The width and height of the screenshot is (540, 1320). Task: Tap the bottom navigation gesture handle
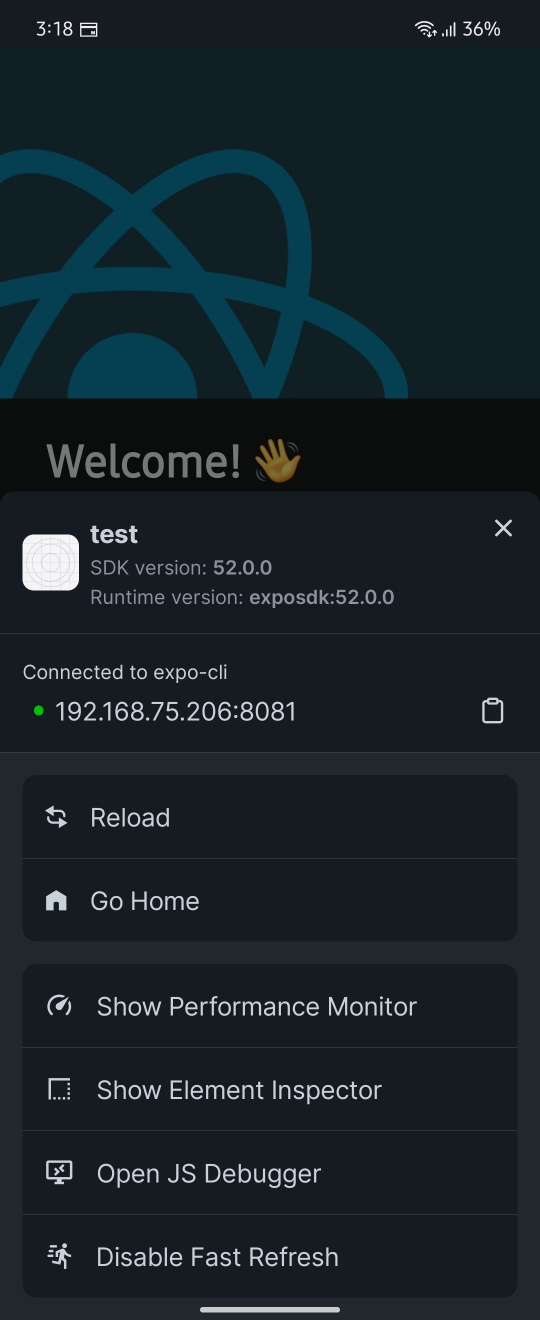(x=270, y=1309)
